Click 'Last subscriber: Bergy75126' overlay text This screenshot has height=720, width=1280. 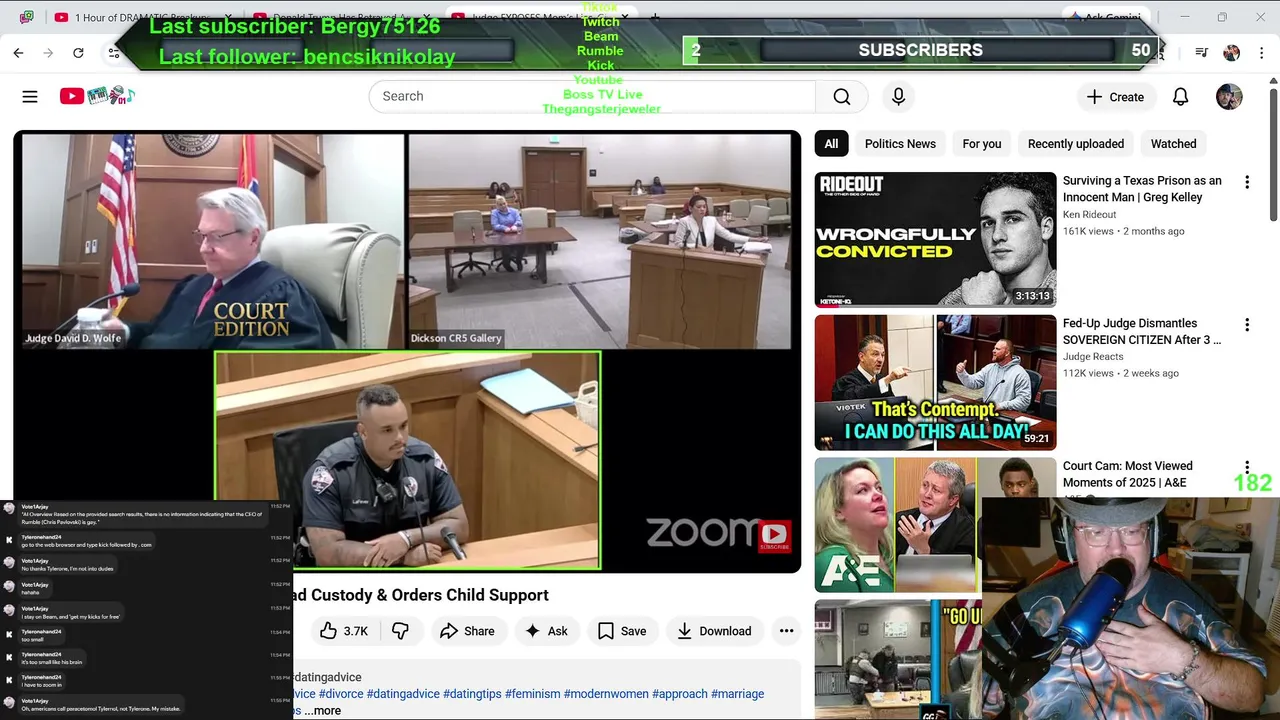click(x=295, y=27)
